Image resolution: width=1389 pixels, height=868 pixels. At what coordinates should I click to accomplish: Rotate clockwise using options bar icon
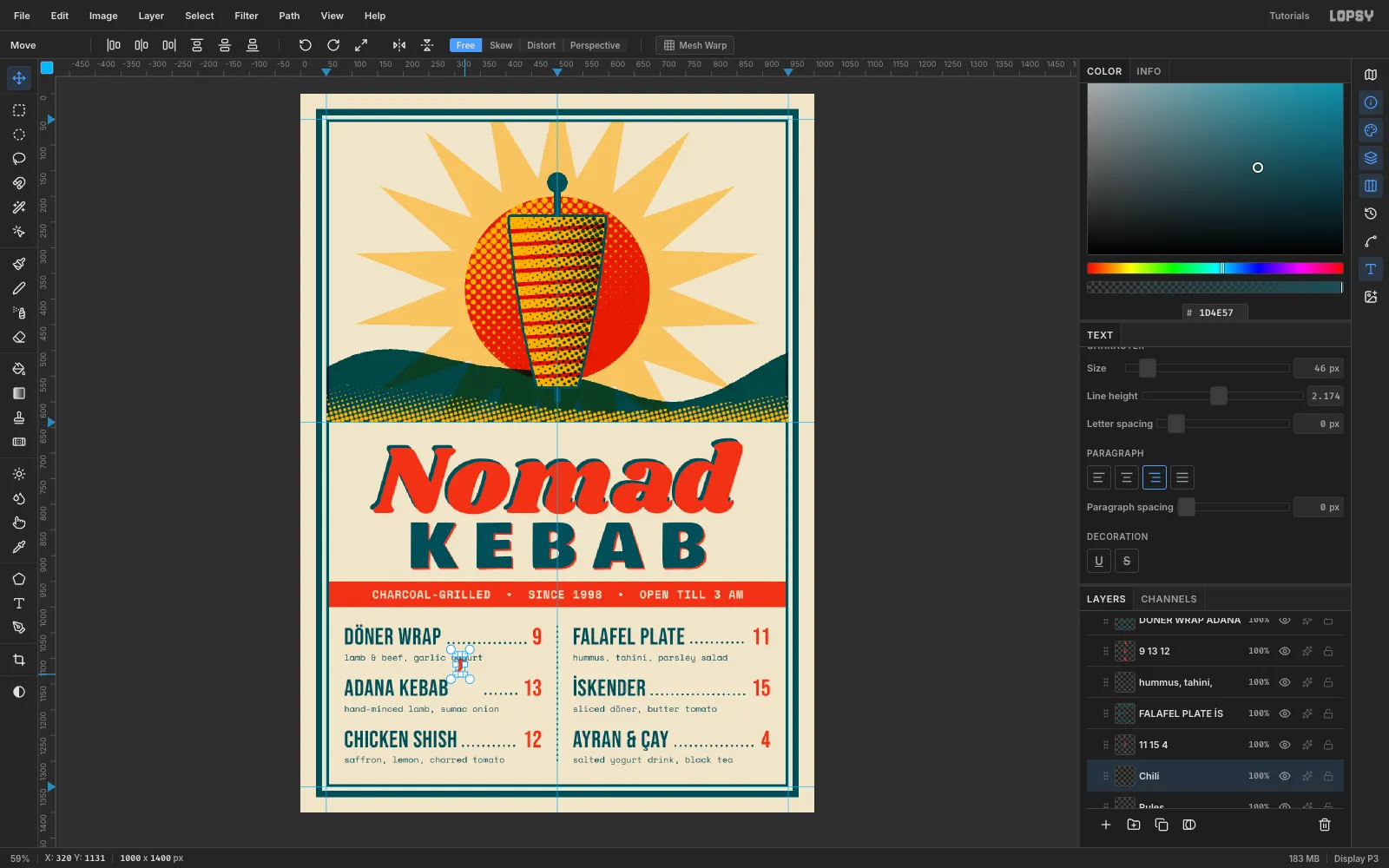333,45
